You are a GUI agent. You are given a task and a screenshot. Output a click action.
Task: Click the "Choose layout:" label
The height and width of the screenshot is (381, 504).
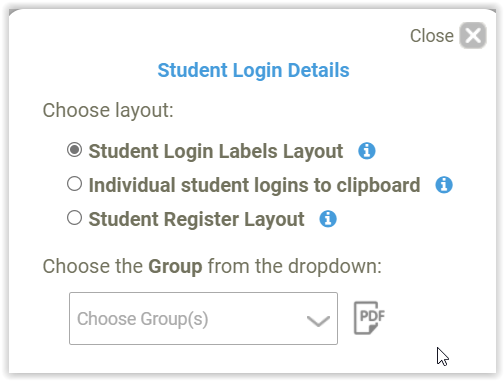coord(108,111)
